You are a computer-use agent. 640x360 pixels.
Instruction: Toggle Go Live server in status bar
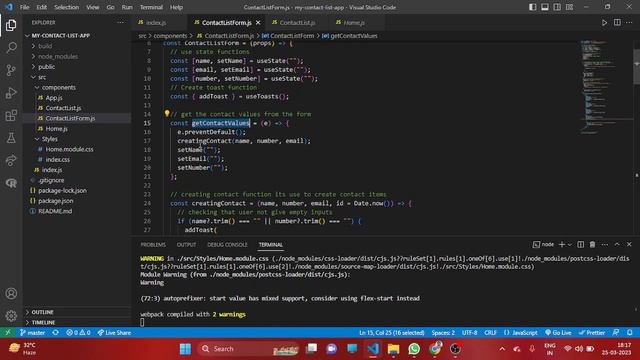tap(558, 333)
